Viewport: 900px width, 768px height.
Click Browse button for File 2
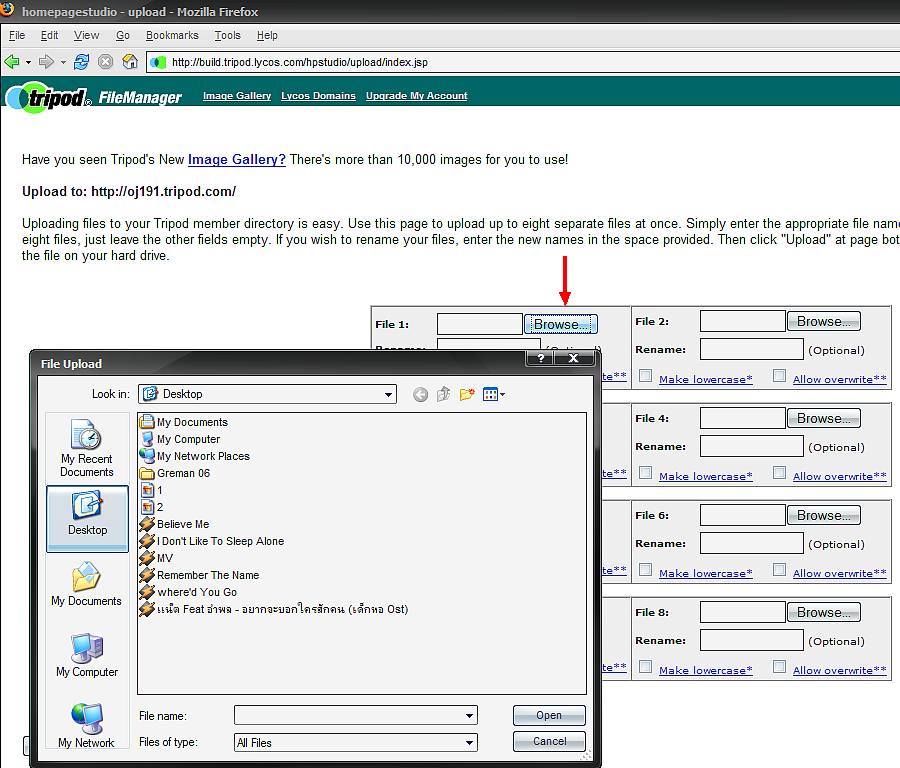(824, 321)
